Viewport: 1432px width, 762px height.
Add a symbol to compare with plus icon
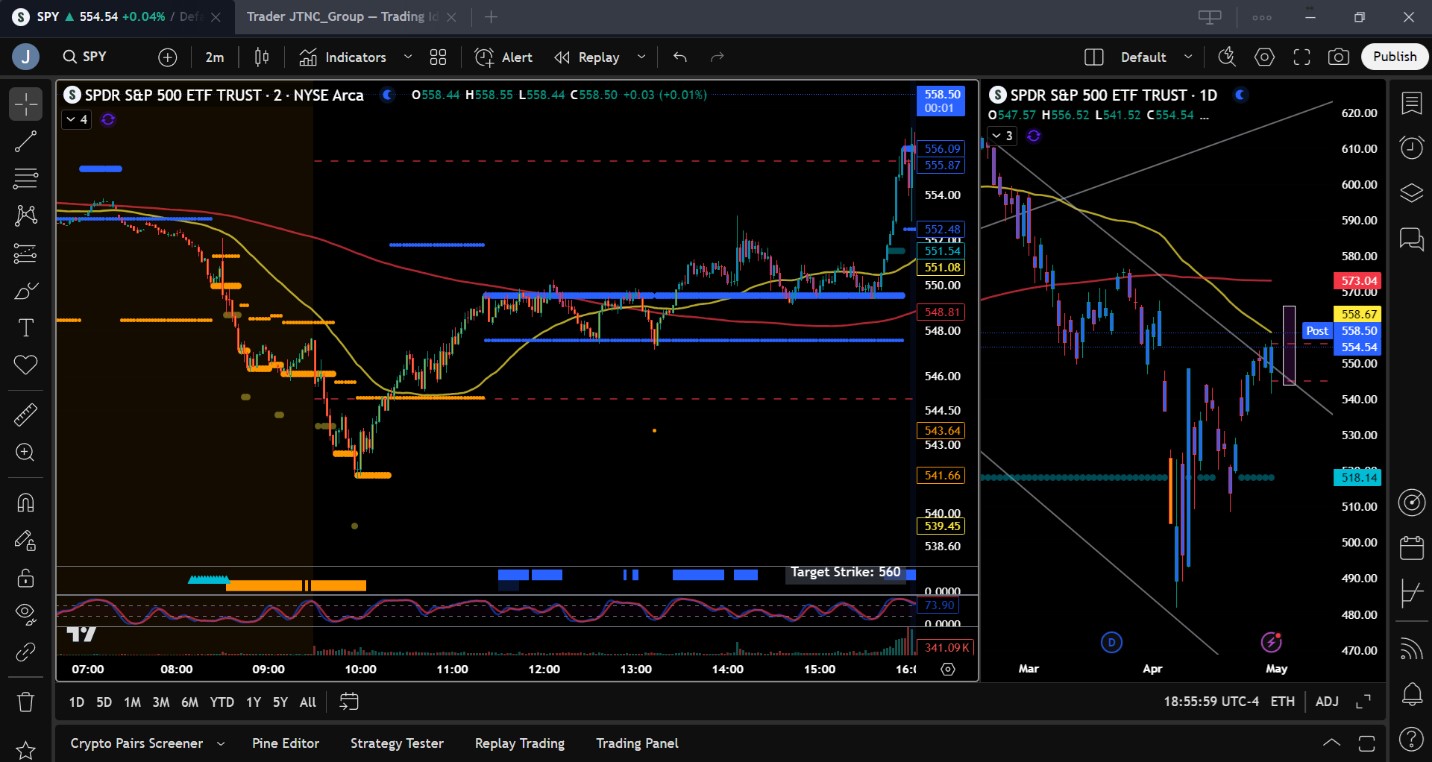pyautogui.click(x=167, y=57)
